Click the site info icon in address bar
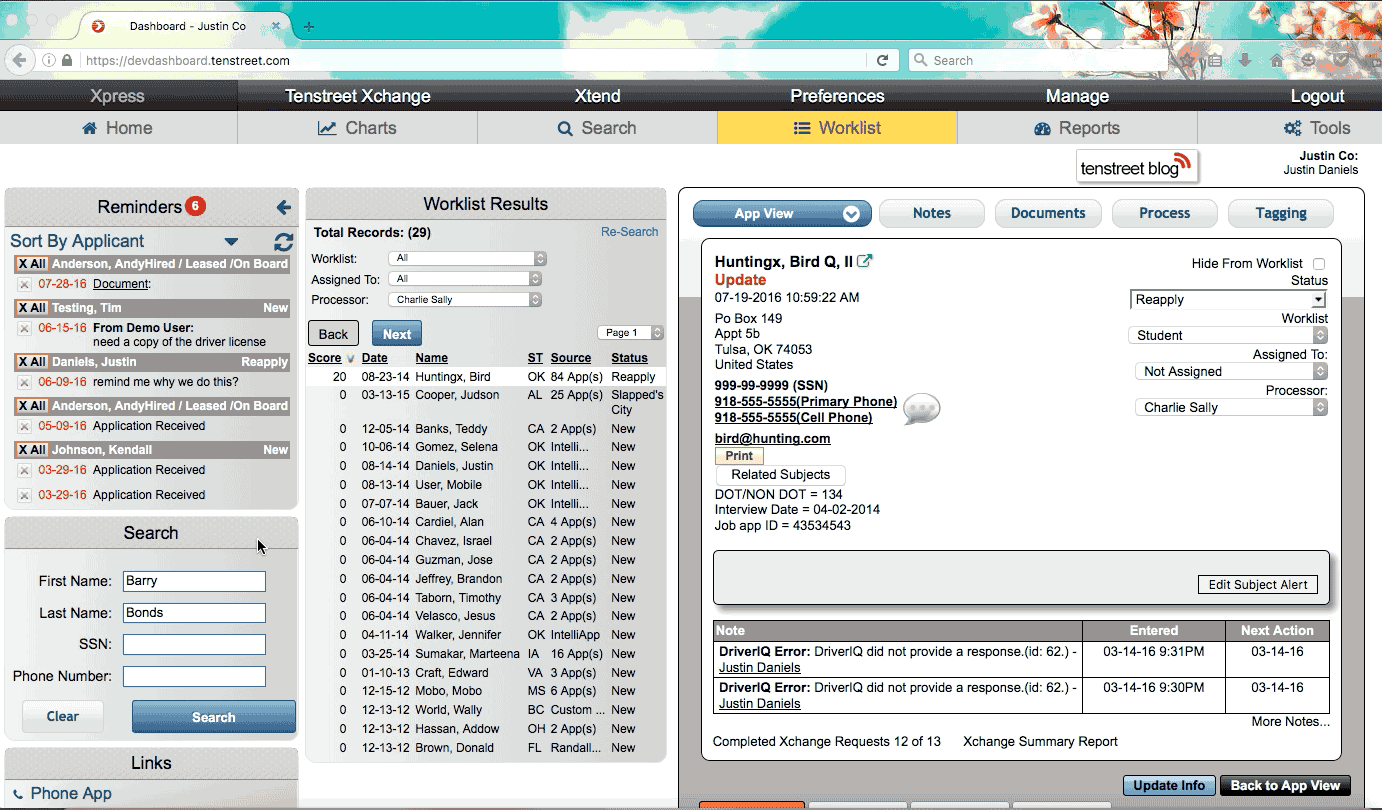1382x810 pixels. tap(48, 60)
